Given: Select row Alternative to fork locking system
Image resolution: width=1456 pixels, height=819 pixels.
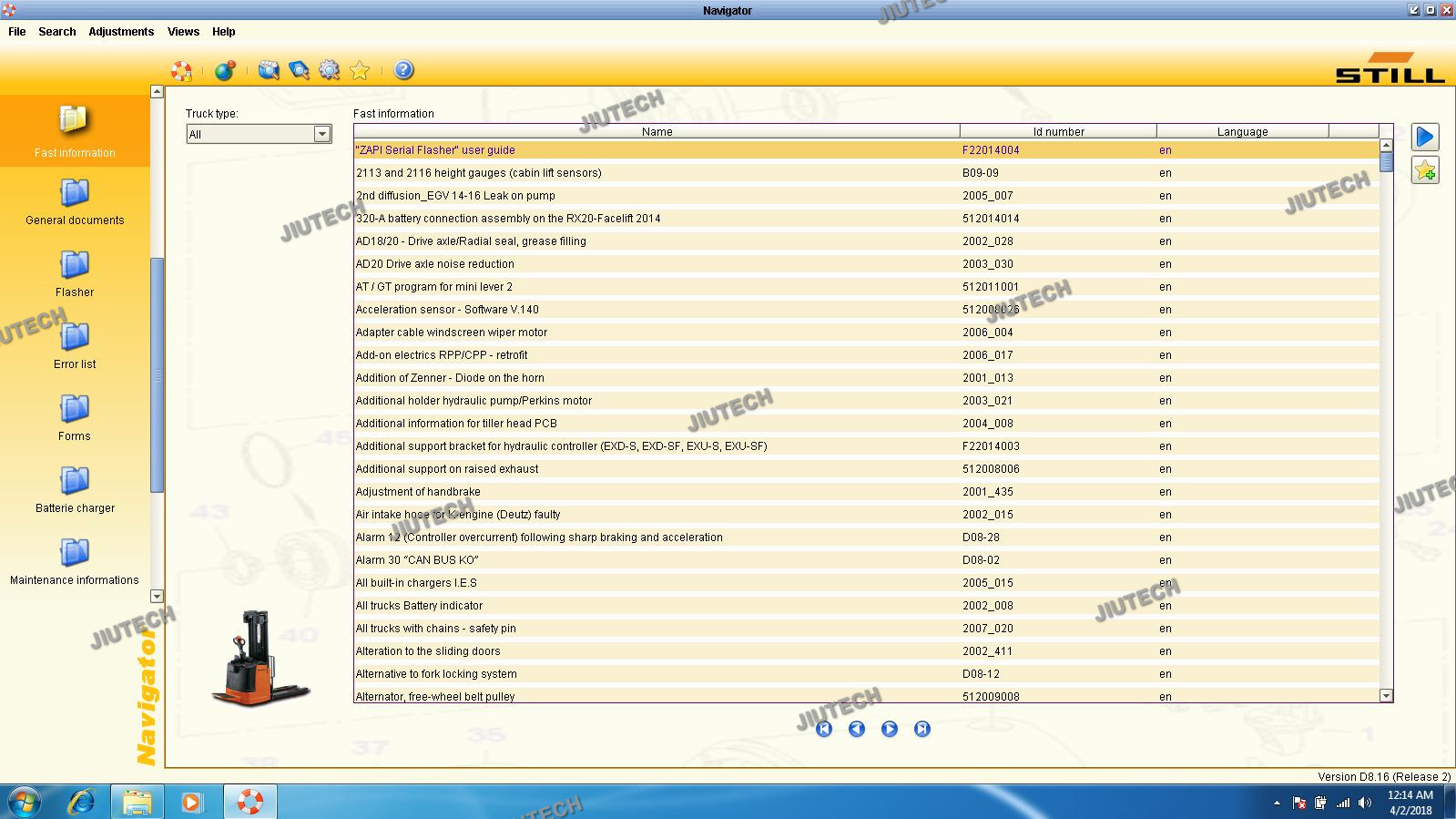Looking at the screenshot, I should pyautogui.click(x=867, y=674).
